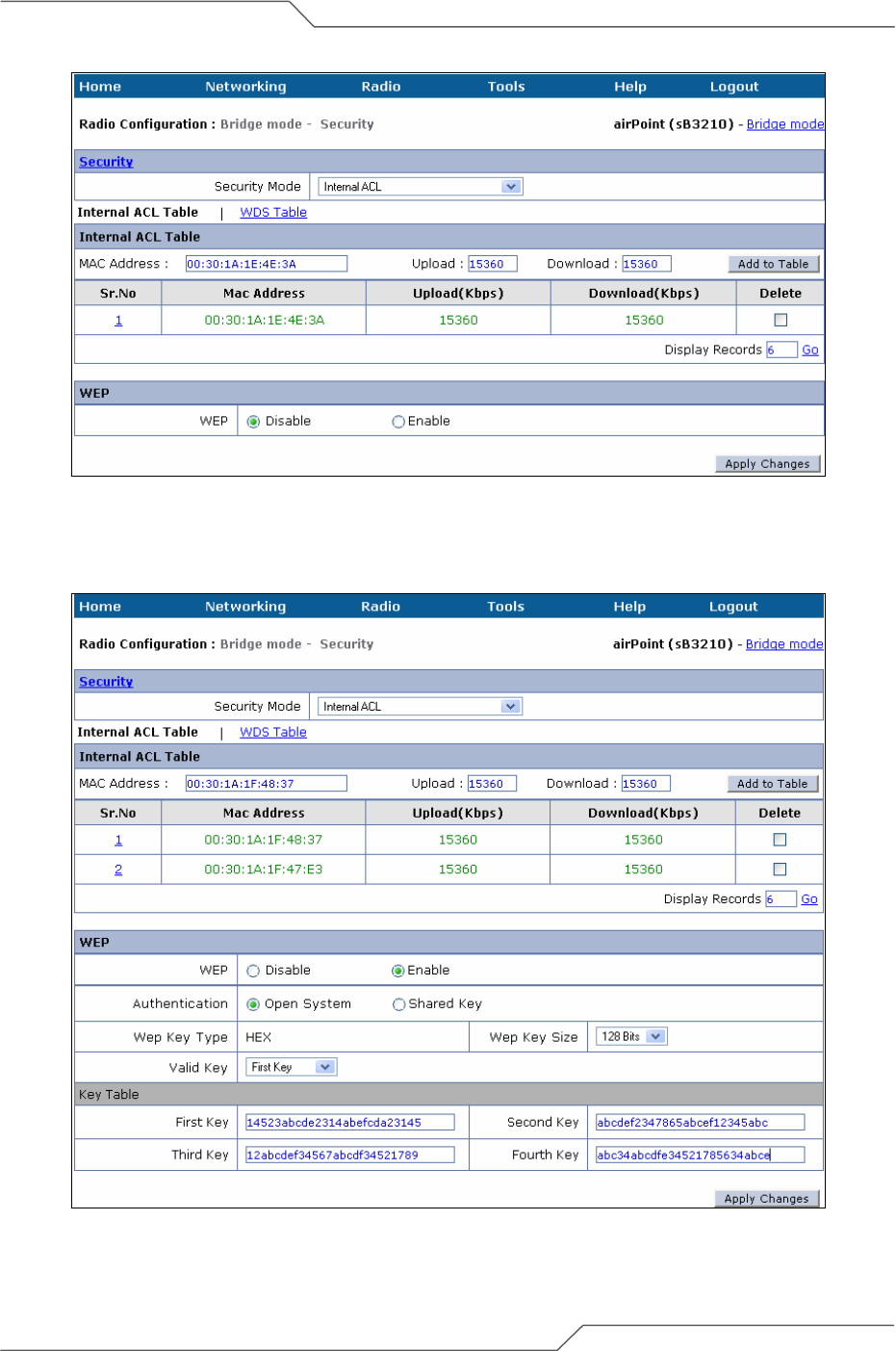The width and height of the screenshot is (896, 1351).
Task: Click Apply Changes in bottom panel
Action: [767, 1199]
